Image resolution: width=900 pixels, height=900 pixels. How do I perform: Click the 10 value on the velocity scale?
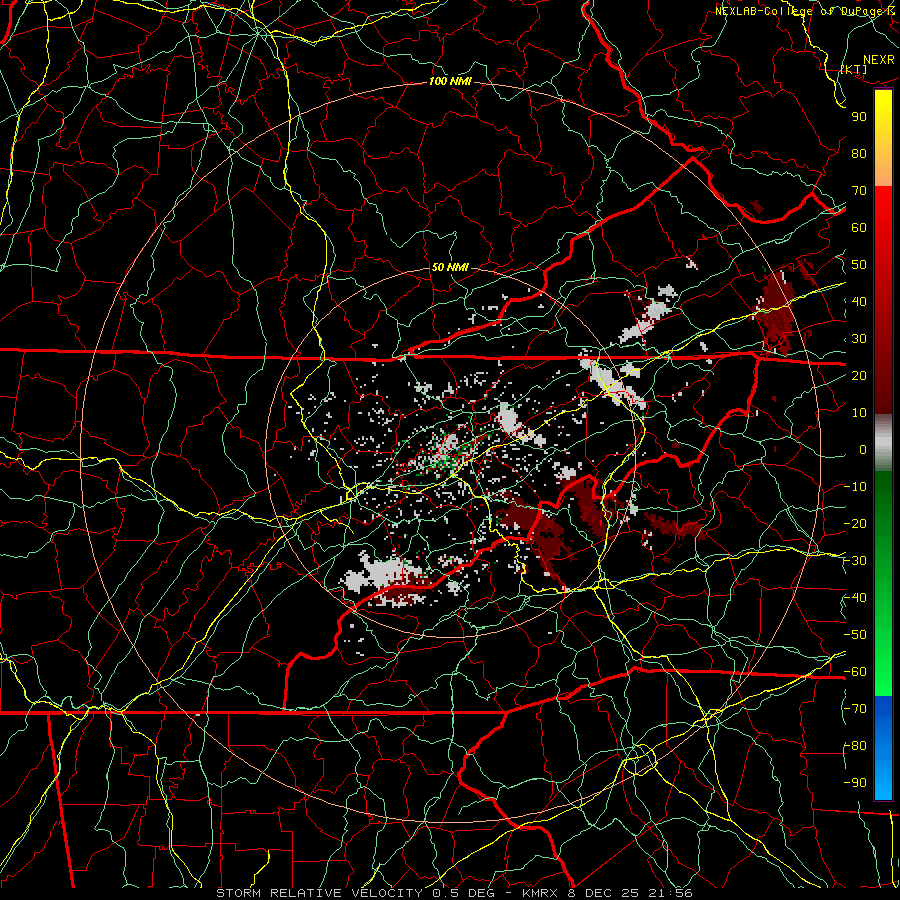859,413
